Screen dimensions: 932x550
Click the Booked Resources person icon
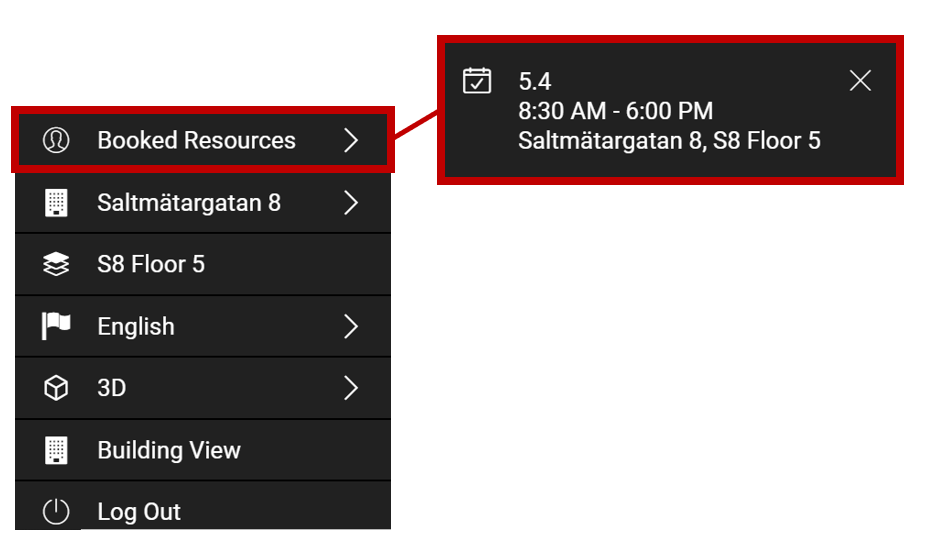(56, 140)
